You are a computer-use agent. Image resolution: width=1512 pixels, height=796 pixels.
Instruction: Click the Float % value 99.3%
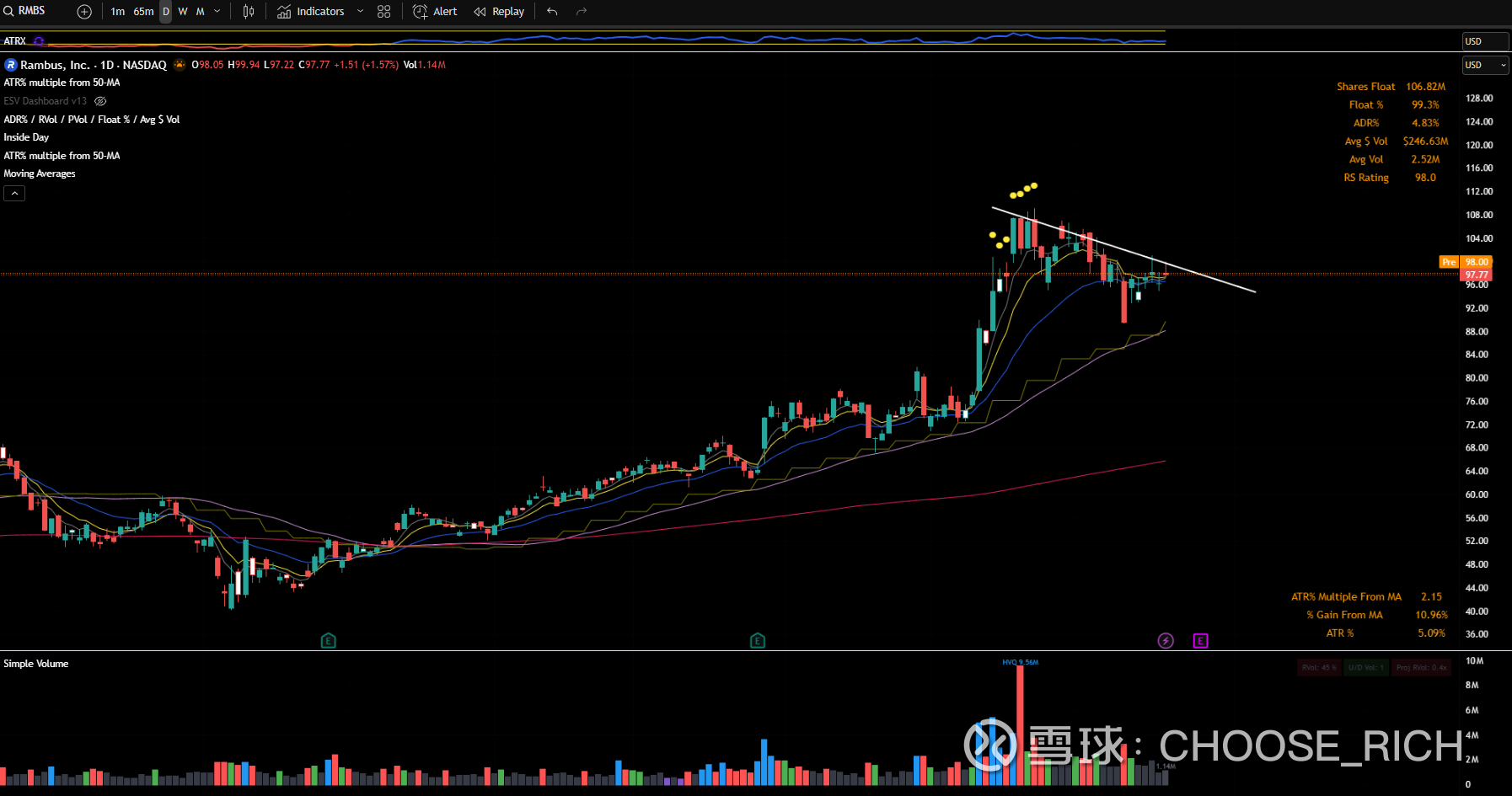1426,105
